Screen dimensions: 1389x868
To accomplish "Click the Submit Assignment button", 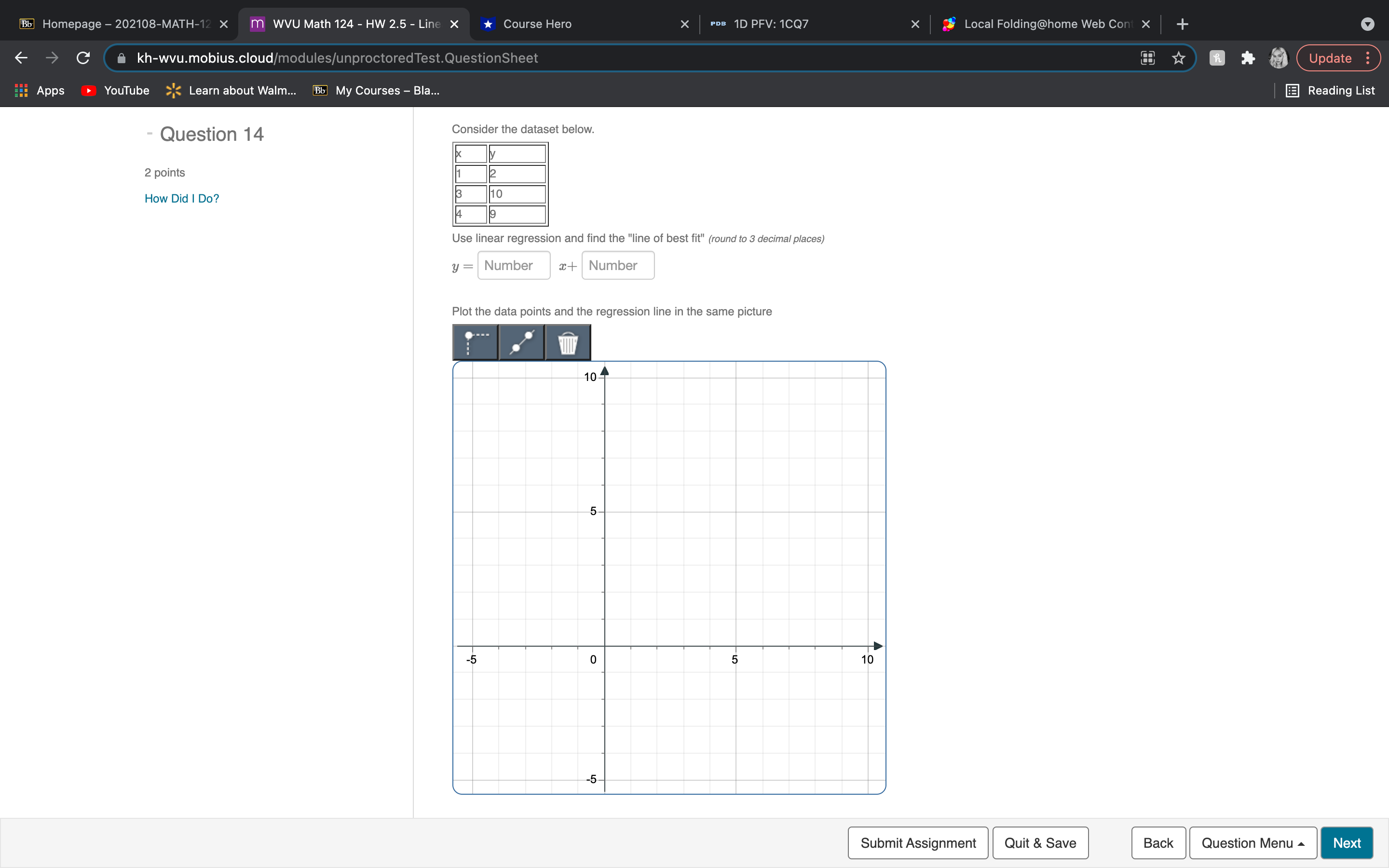I will tap(918, 842).
